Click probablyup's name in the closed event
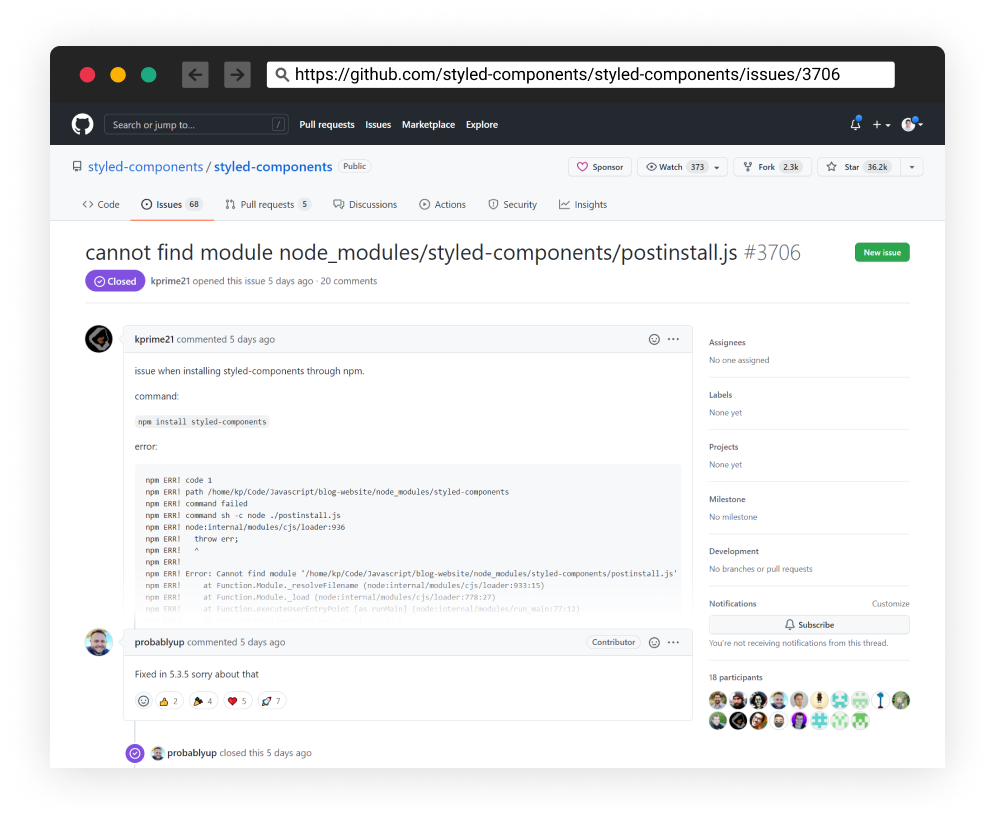The height and width of the screenshot is (822, 995). [x=192, y=753]
